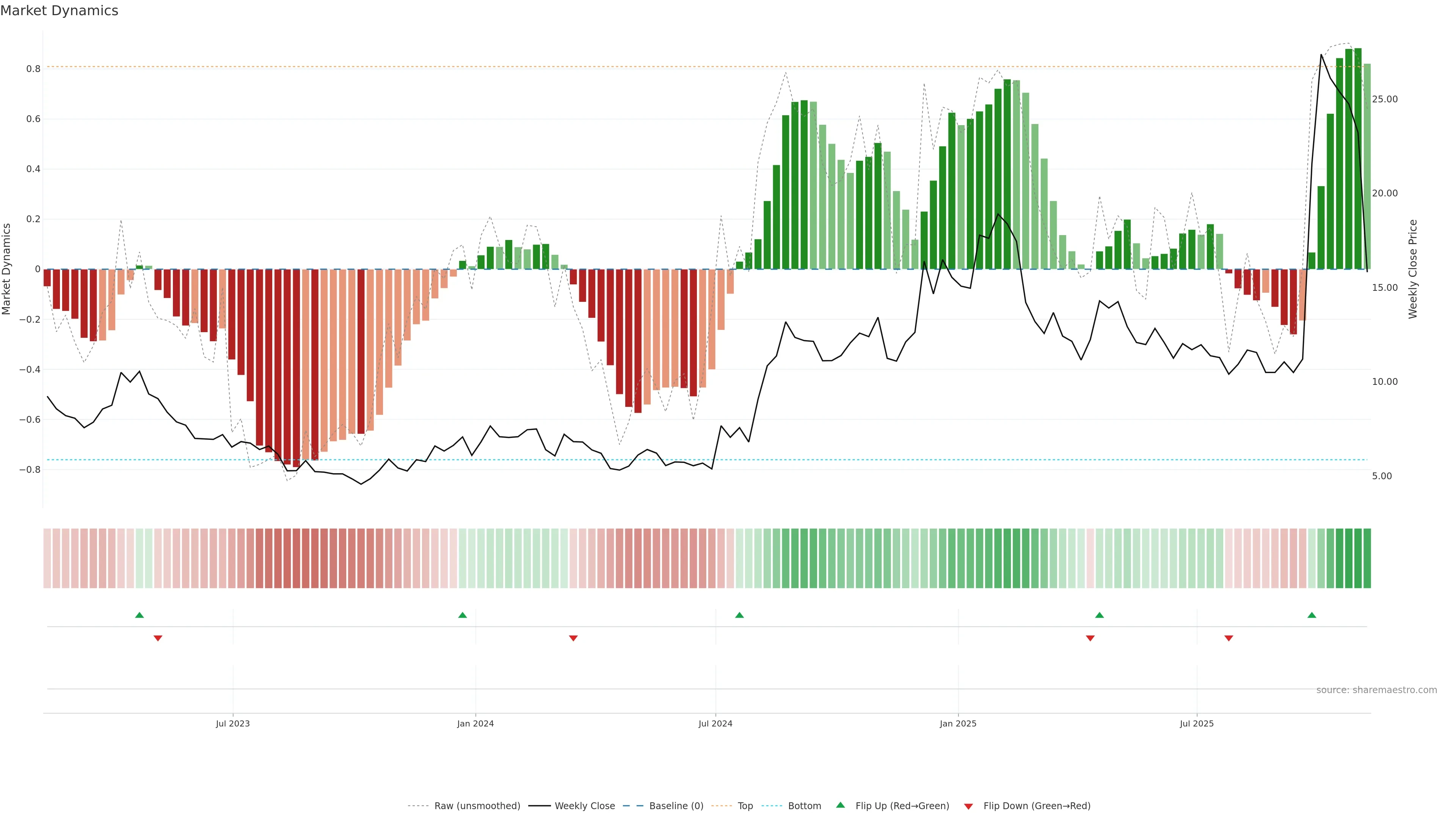Hide the Bottom threshold via legend
This screenshot has width=1456, height=819.
coord(804,806)
